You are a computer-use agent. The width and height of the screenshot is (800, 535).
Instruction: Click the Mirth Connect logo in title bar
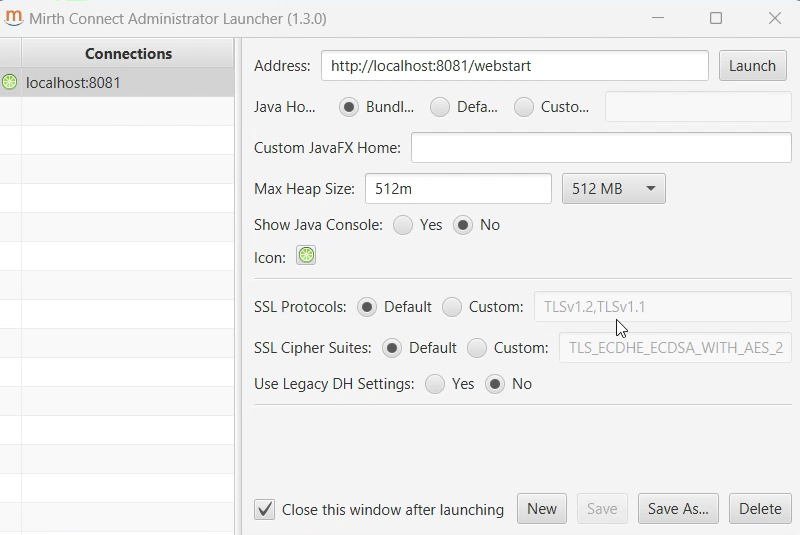(x=13, y=18)
